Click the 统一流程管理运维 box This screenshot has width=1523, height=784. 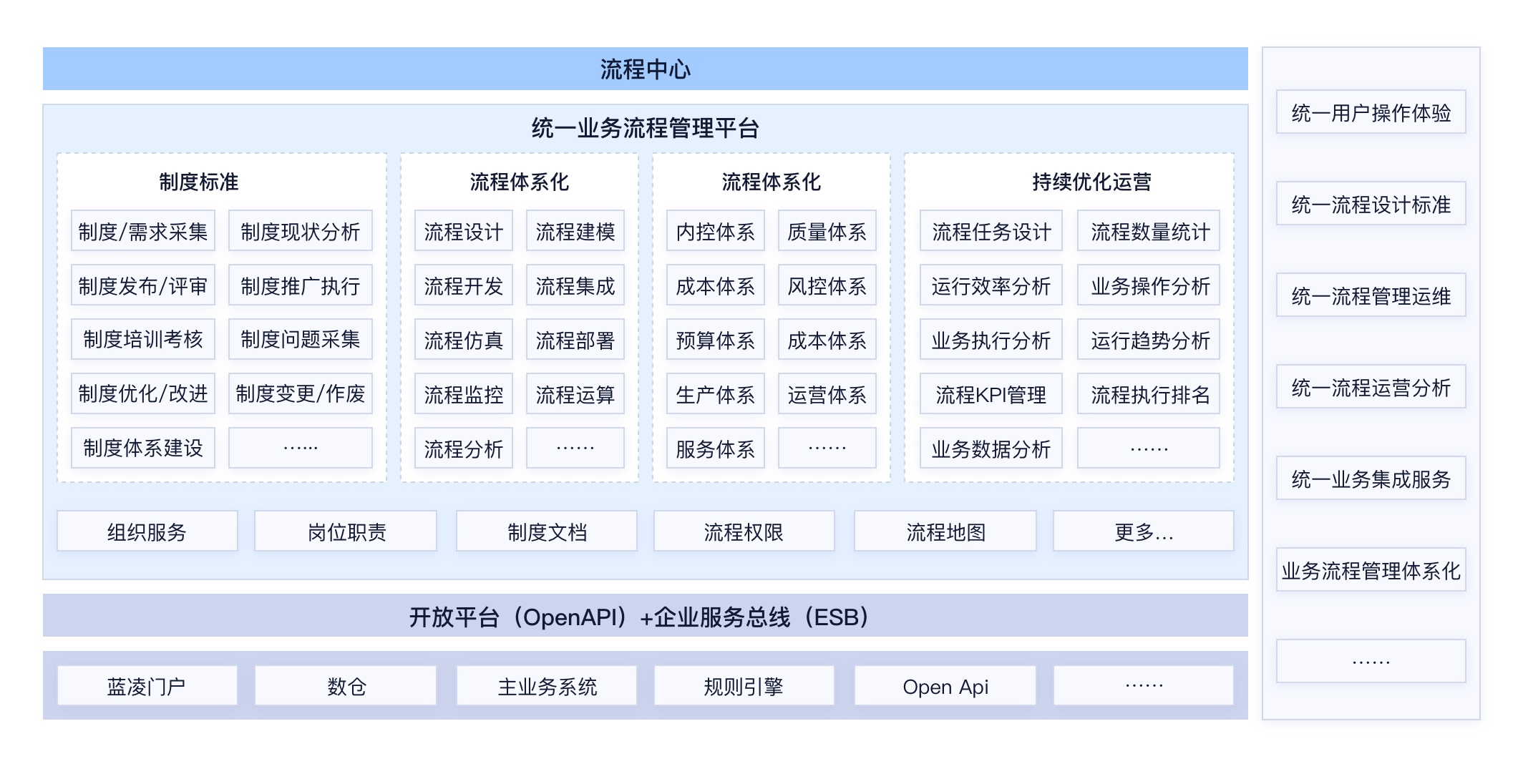click(1371, 295)
